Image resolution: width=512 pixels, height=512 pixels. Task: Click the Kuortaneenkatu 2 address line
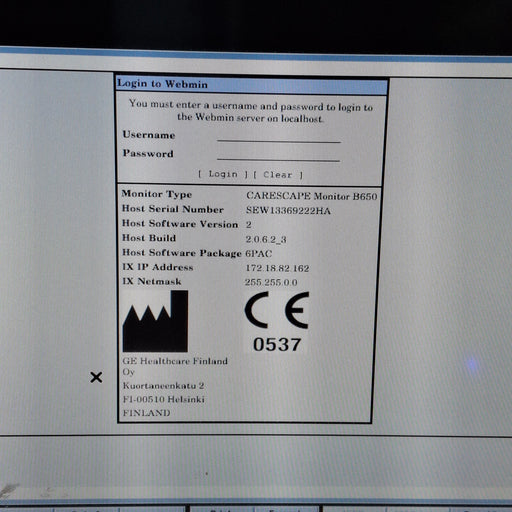[x=163, y=386]
